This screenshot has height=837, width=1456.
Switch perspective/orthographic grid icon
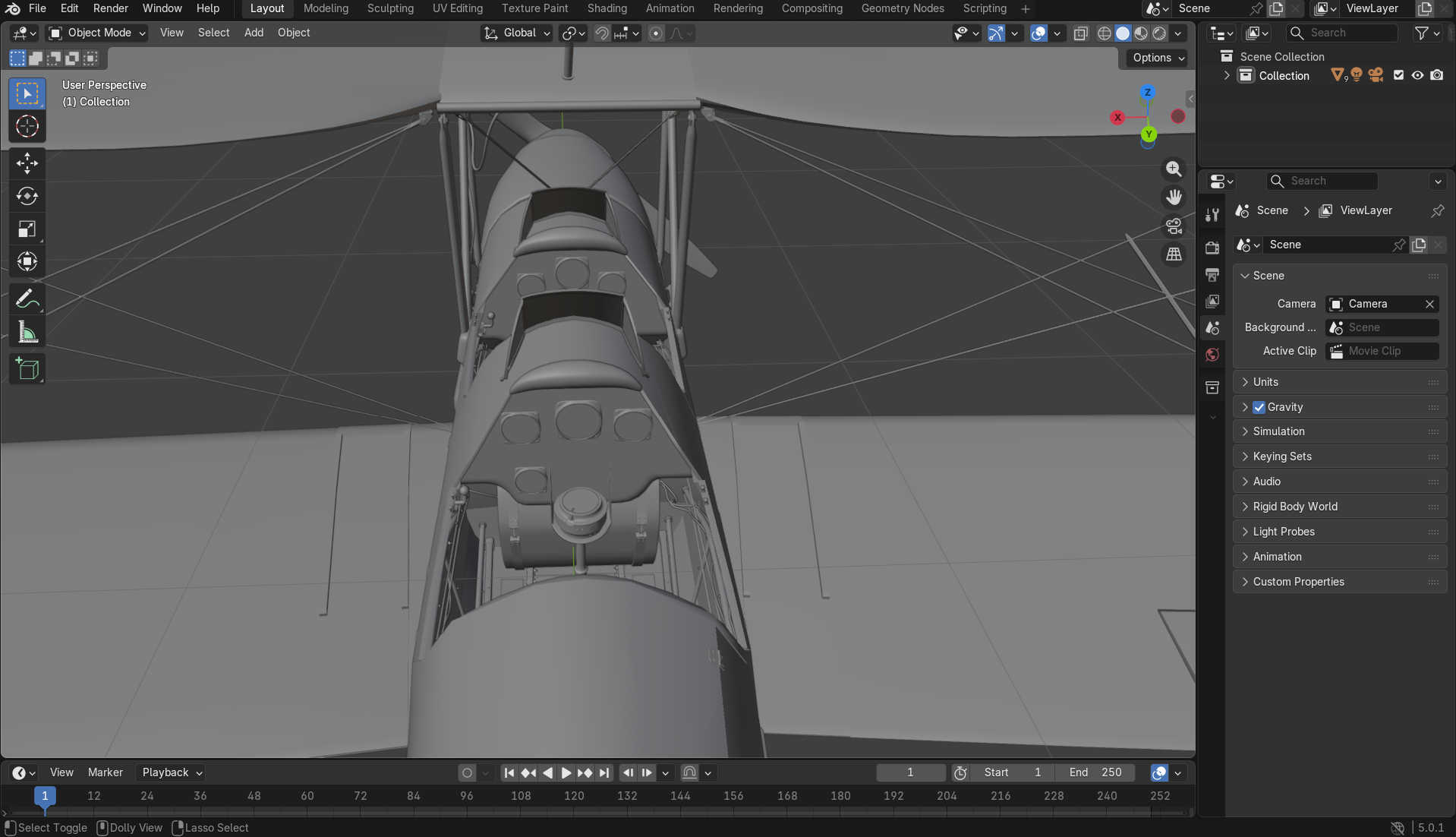tap(1174, 254)
